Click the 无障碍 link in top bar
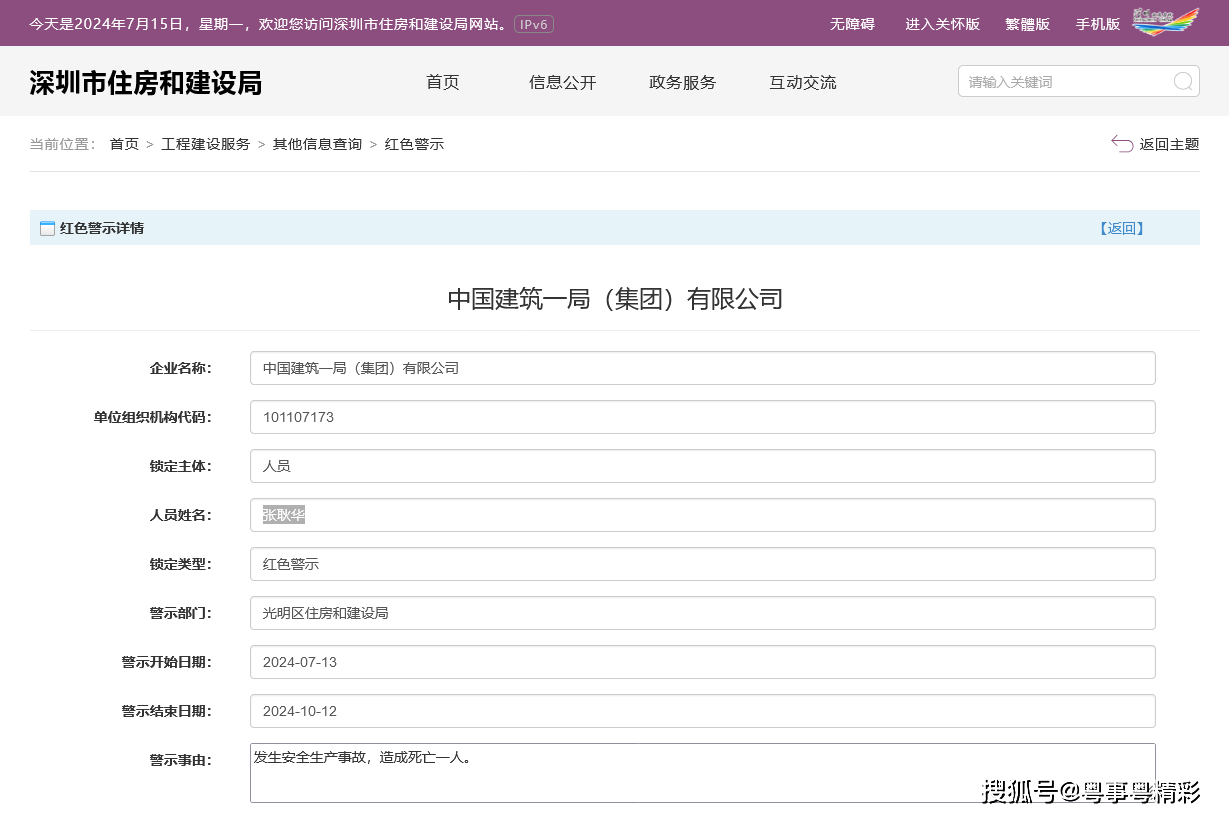 click(852, 23)
